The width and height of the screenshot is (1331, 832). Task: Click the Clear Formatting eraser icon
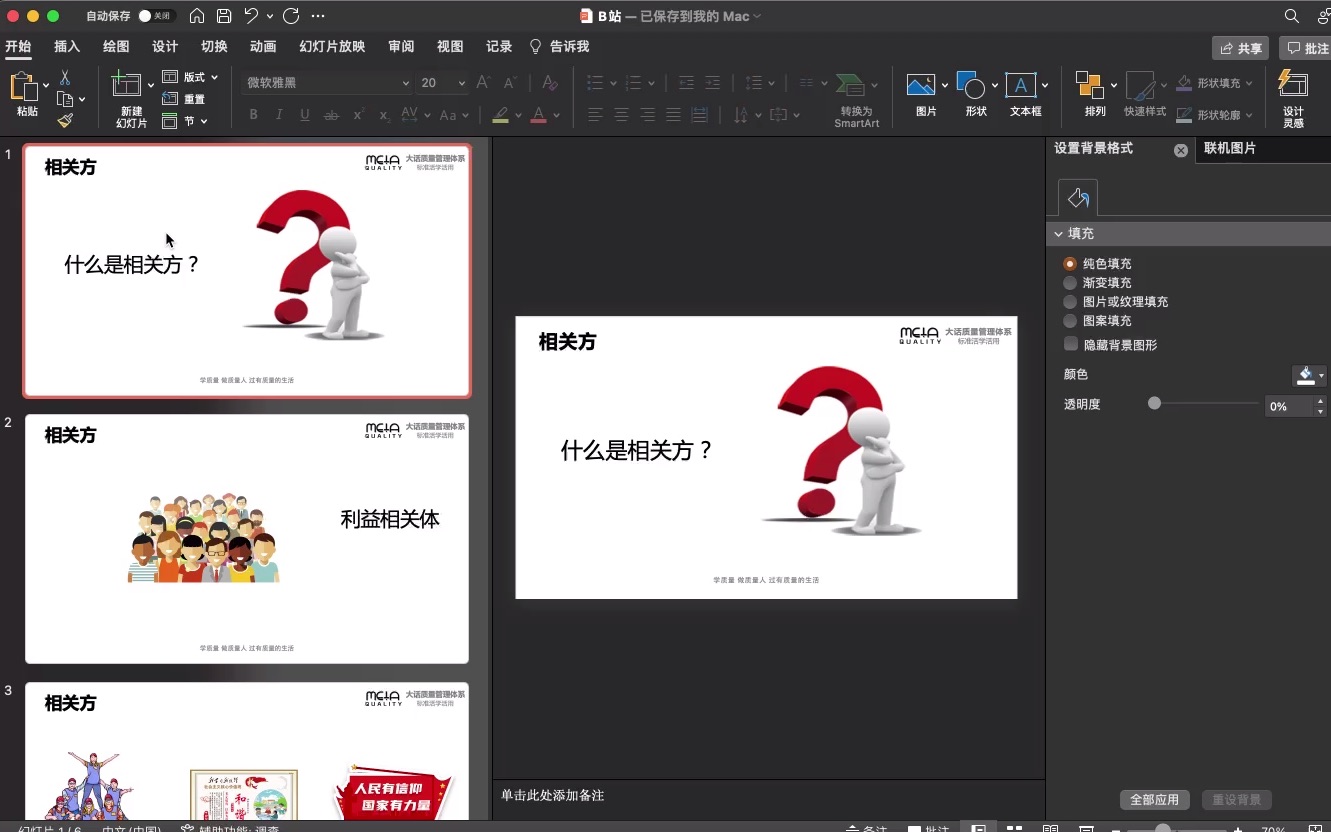[x=549, y=83]
